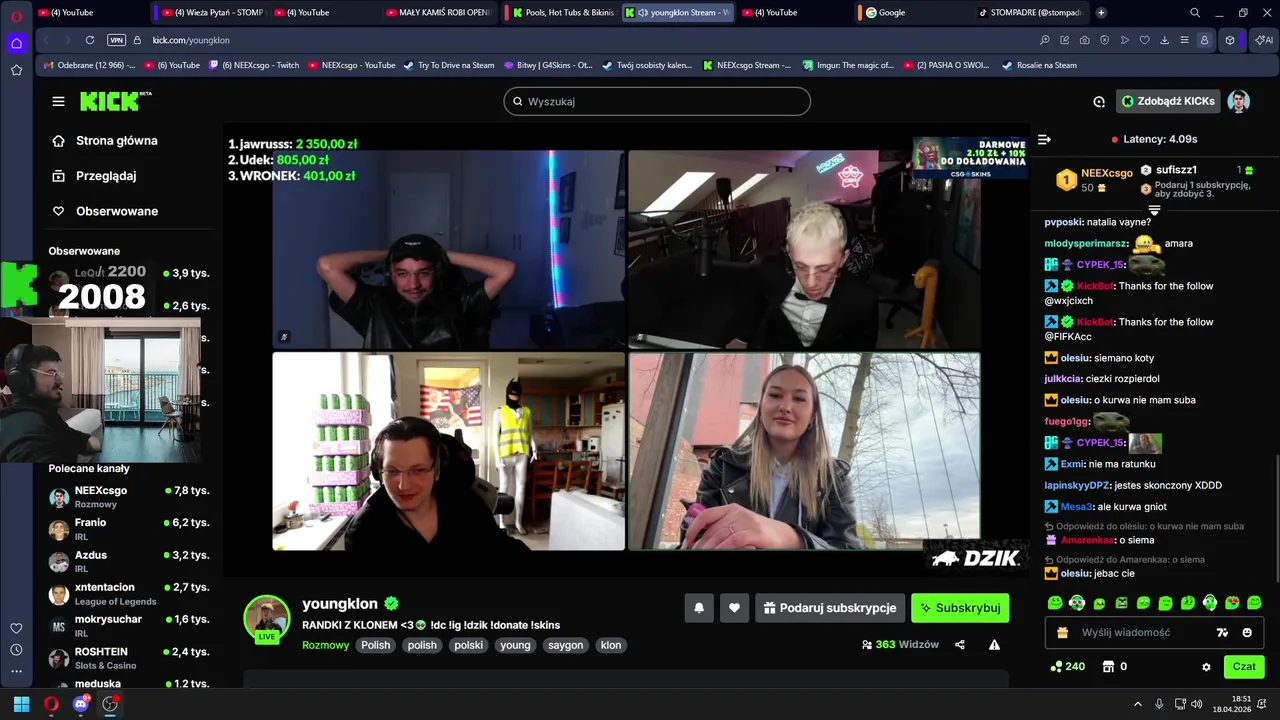Click the 'sayqon' stream tag
This screenshot has width=1280, height=720.
(565, 645)
